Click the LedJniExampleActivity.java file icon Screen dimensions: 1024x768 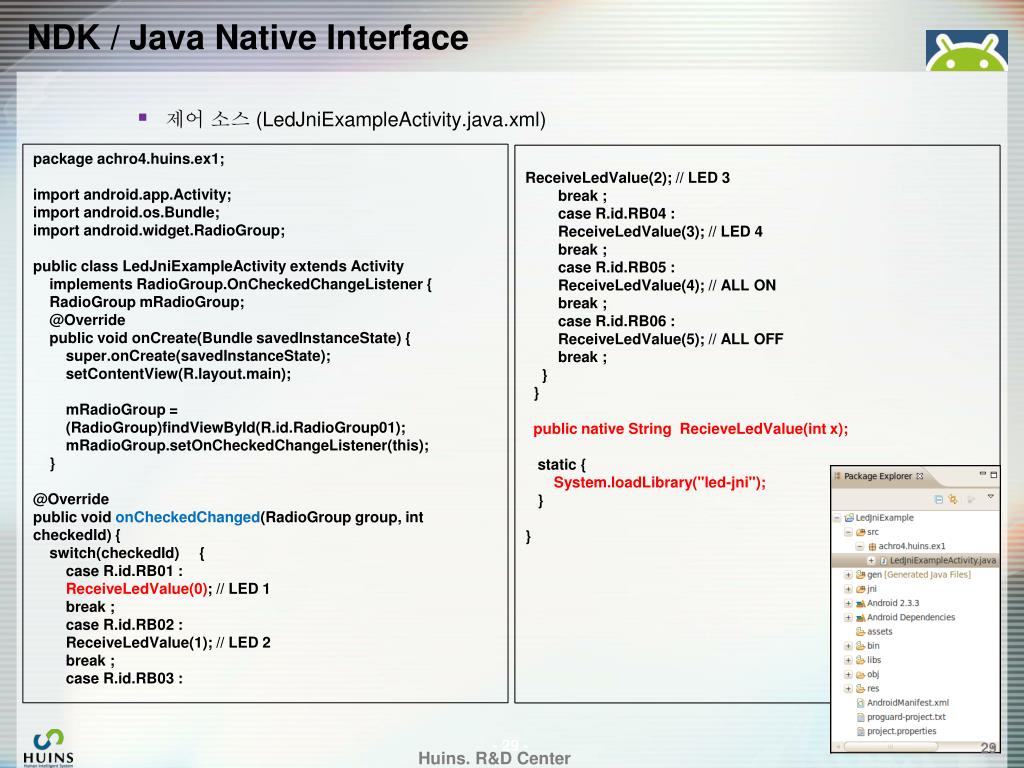[884, 560]
